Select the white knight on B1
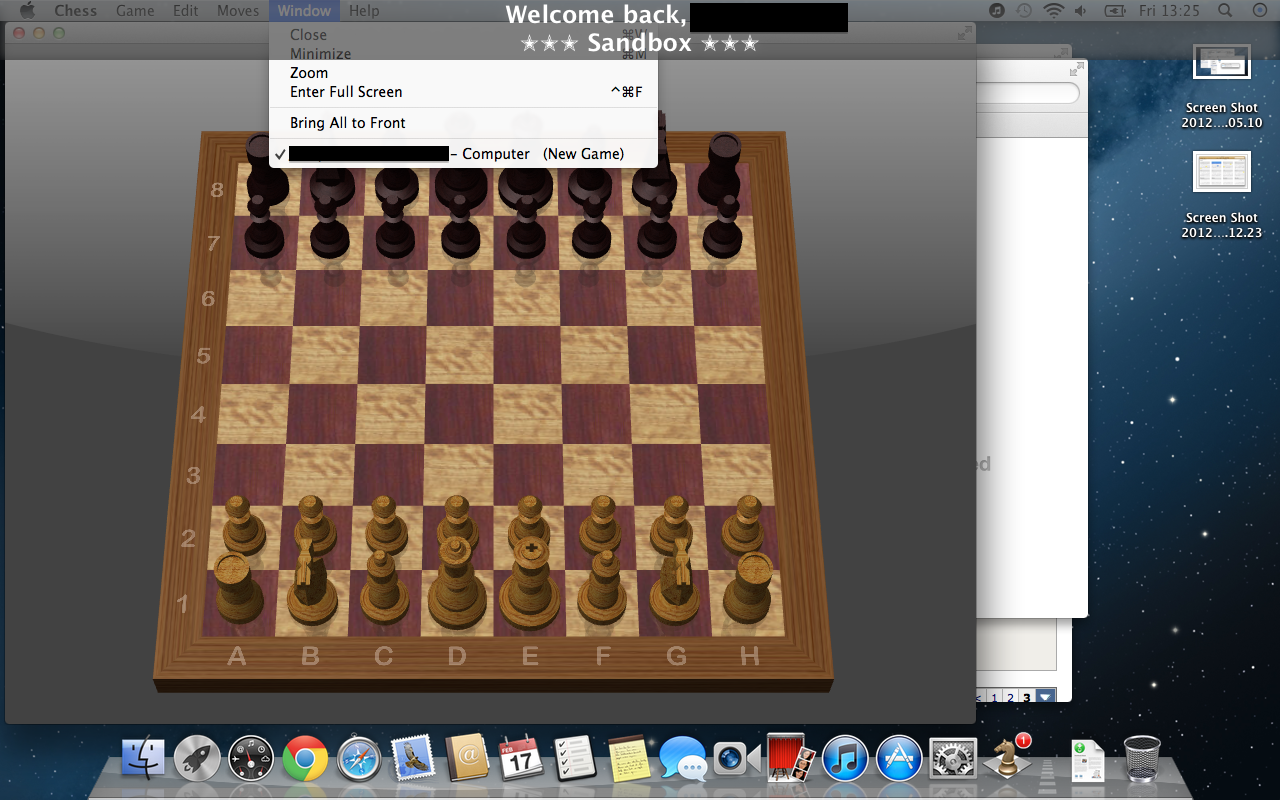Screen dimensions: 1280x800 point(311,582)
